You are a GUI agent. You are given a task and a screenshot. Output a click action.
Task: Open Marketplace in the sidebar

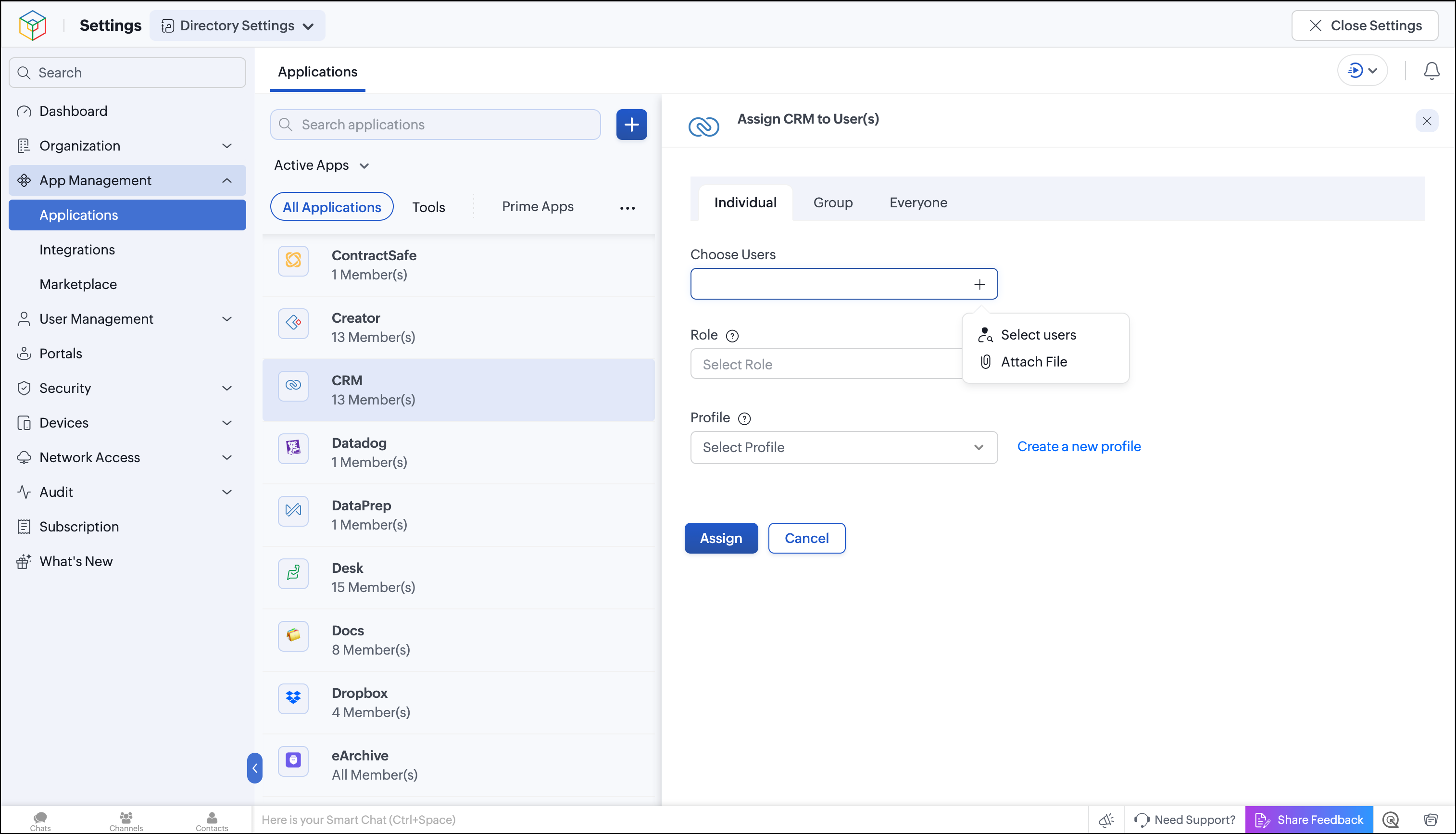[127, 284]
